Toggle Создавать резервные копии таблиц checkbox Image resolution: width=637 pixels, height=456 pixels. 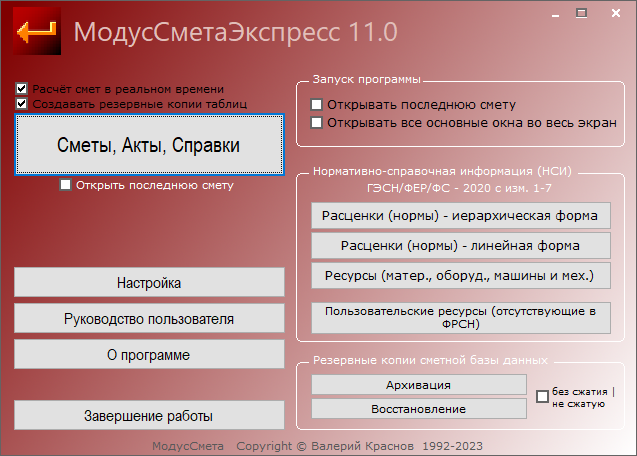click(x=22, y=104)
